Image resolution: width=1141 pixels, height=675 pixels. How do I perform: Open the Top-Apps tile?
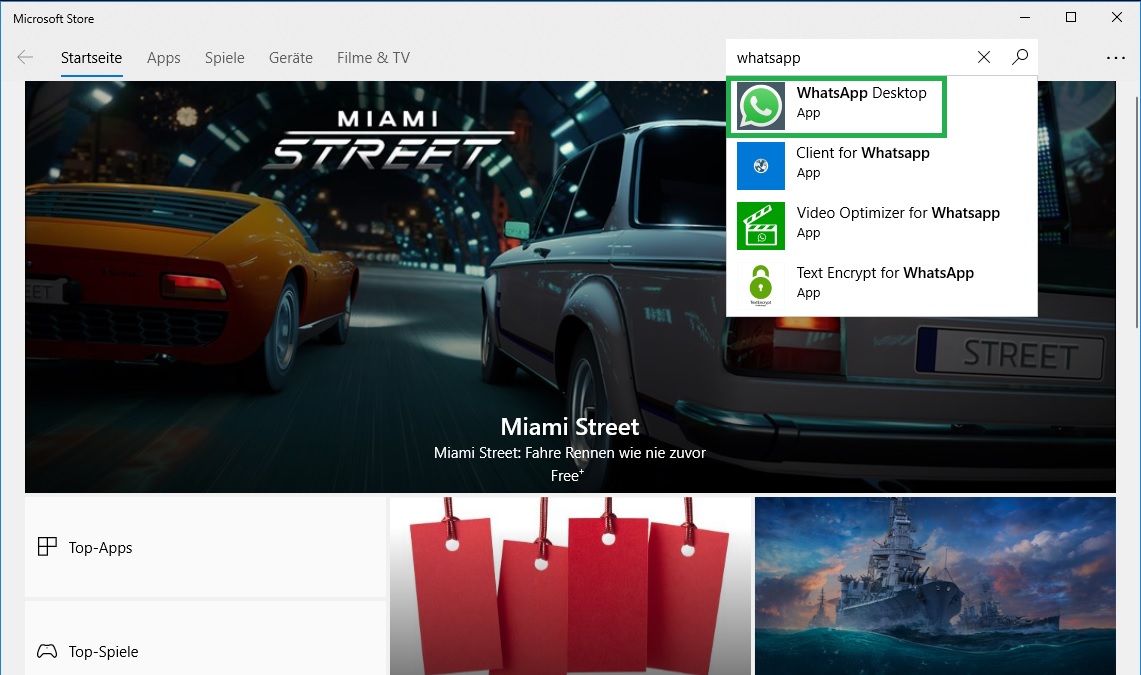(x=206, y=547)
